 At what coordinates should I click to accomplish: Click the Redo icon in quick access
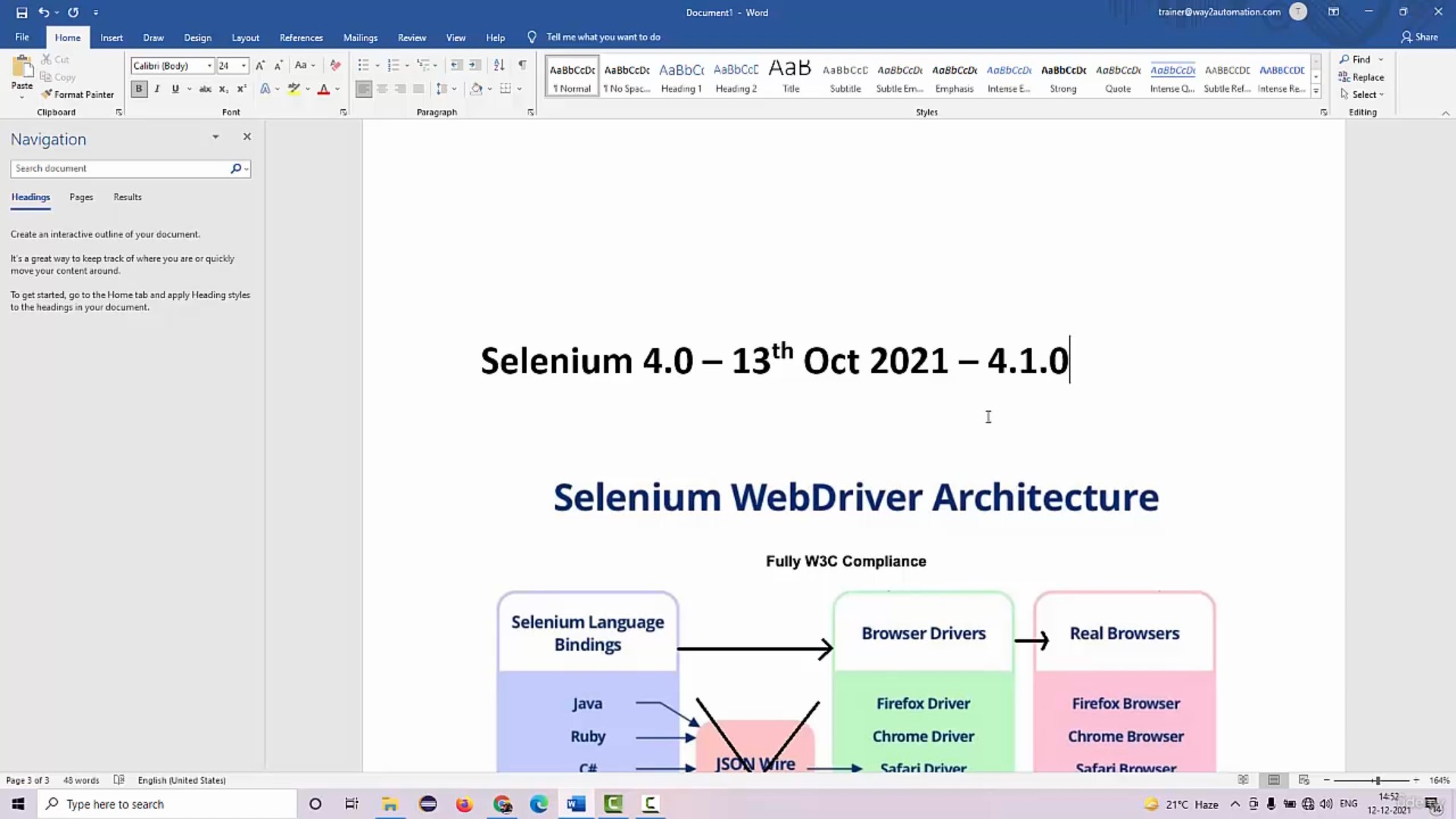click(x=73, y=12)
